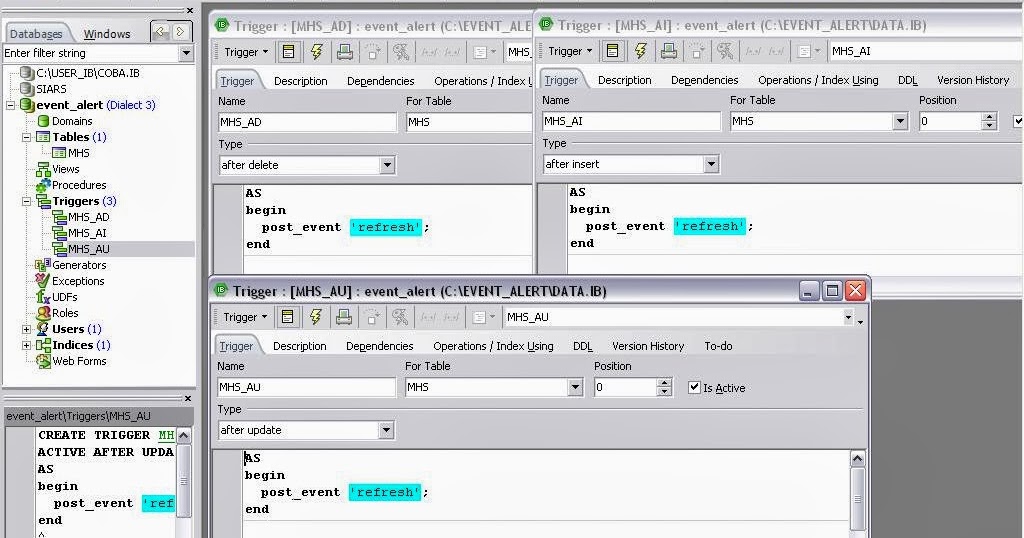Select Web Forms node in tree
The width and height of the screenshot is (1024, 538).
point(79,361)
